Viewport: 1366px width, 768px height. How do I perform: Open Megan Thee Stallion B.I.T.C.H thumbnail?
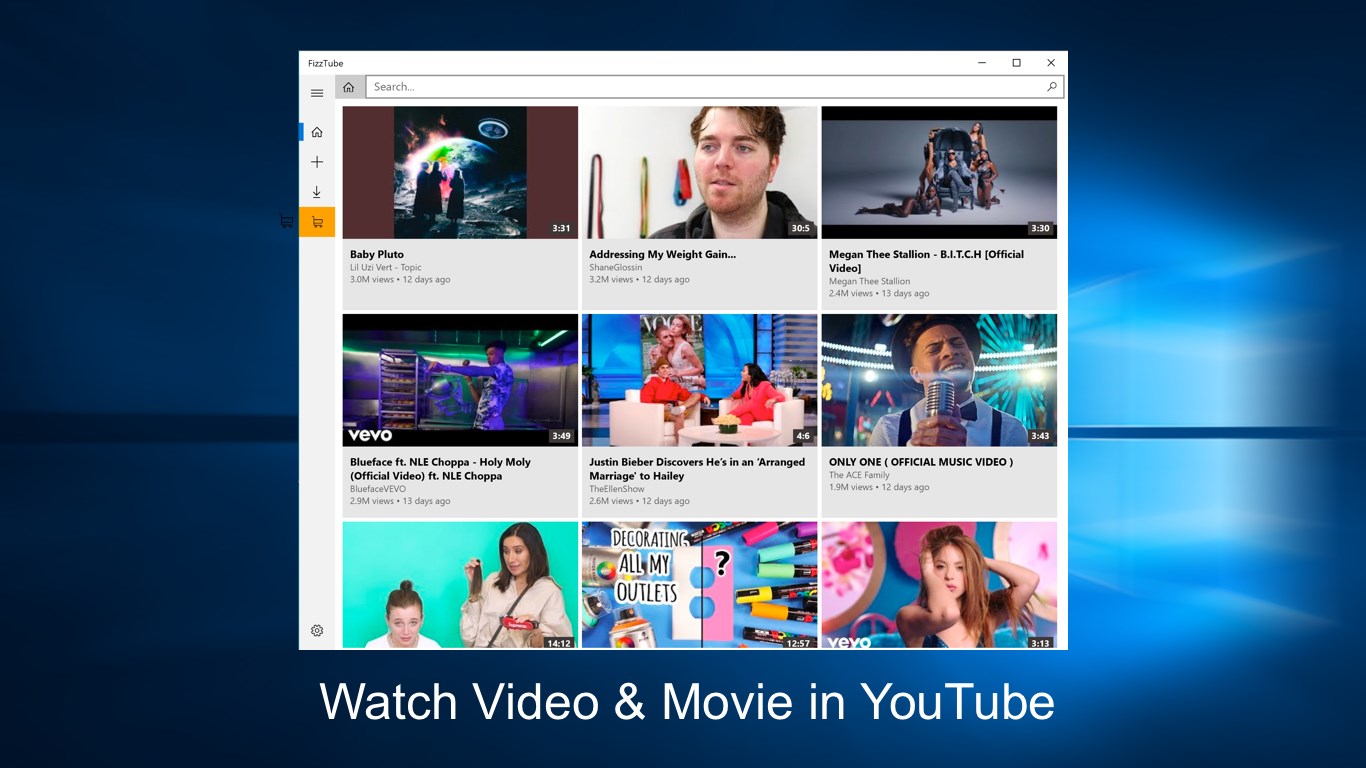click(x=939, y=172)
